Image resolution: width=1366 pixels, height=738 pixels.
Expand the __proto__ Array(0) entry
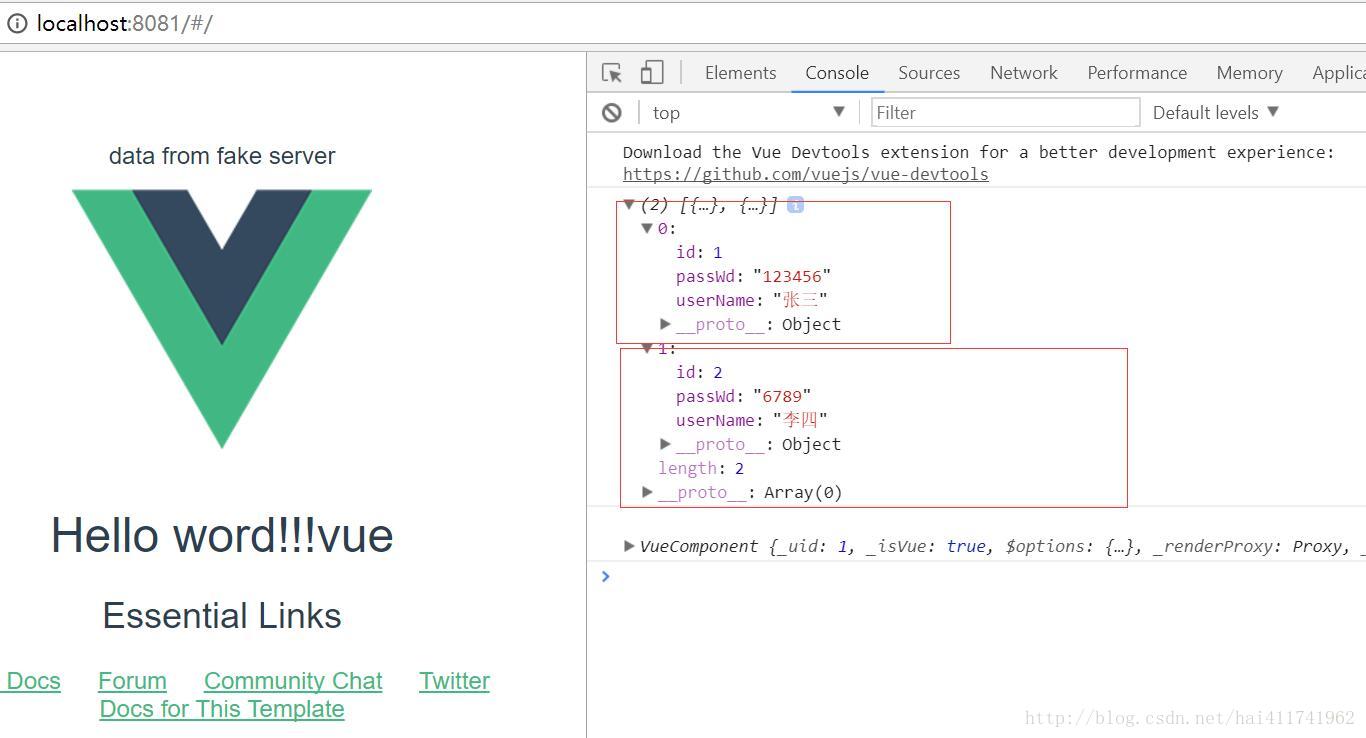647,492
